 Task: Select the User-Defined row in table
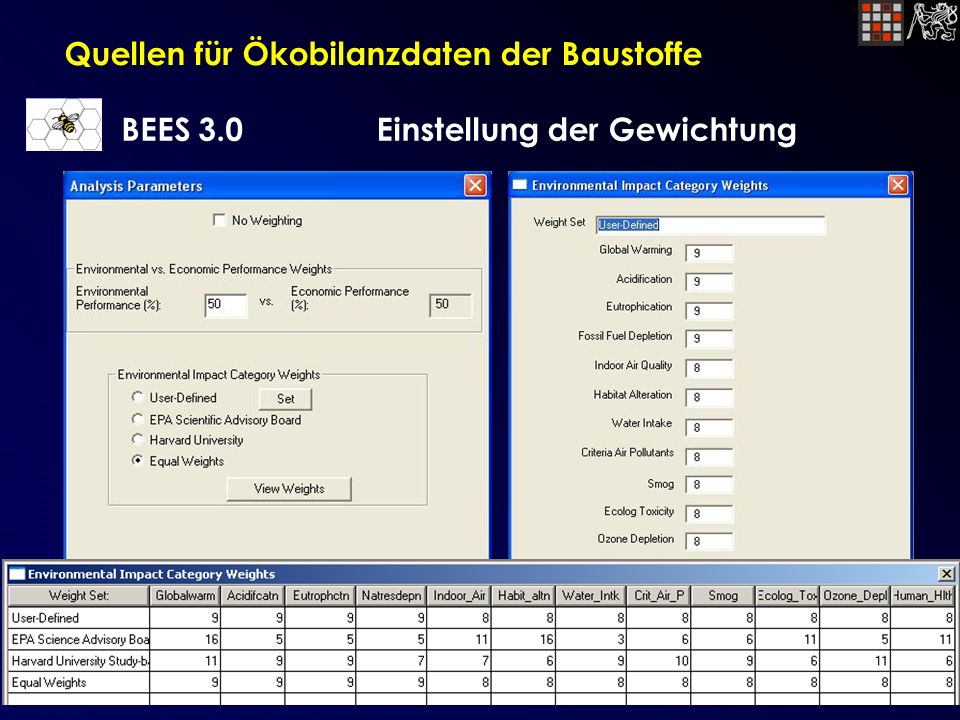click(x=481, y=618)
